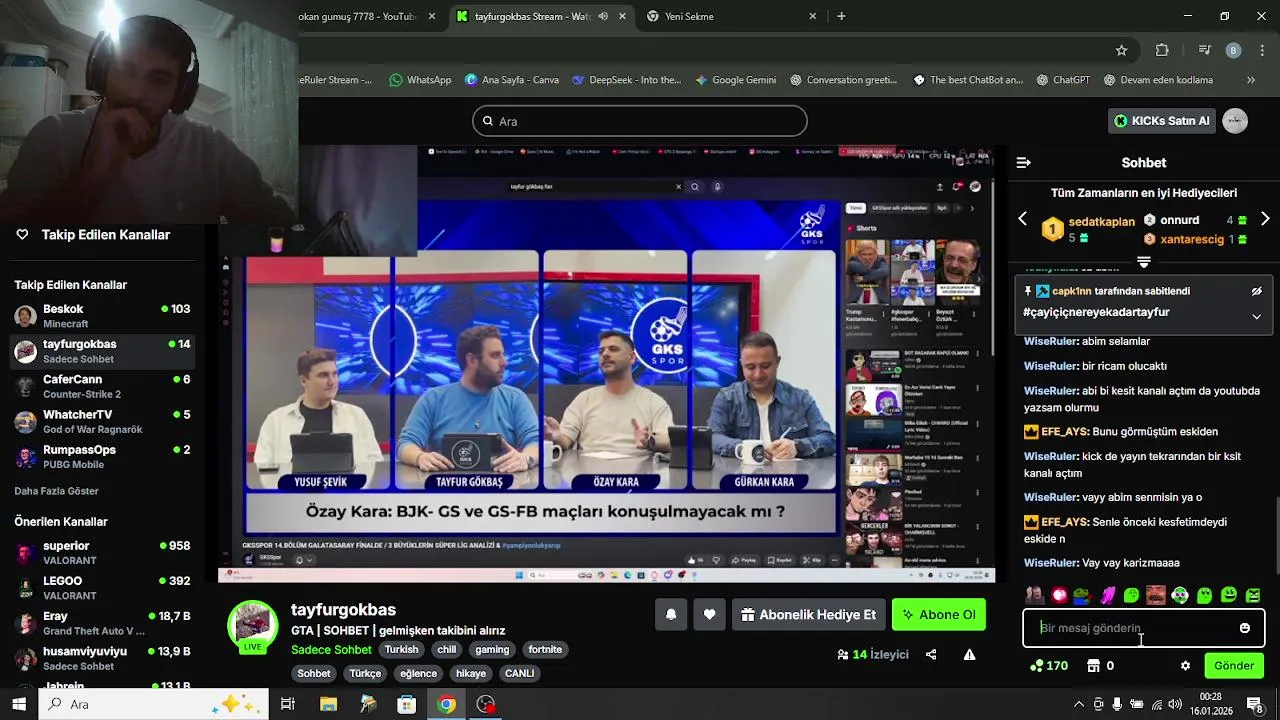
Task: Show next top gifters with right arrow
Action: click(1265, 219)
